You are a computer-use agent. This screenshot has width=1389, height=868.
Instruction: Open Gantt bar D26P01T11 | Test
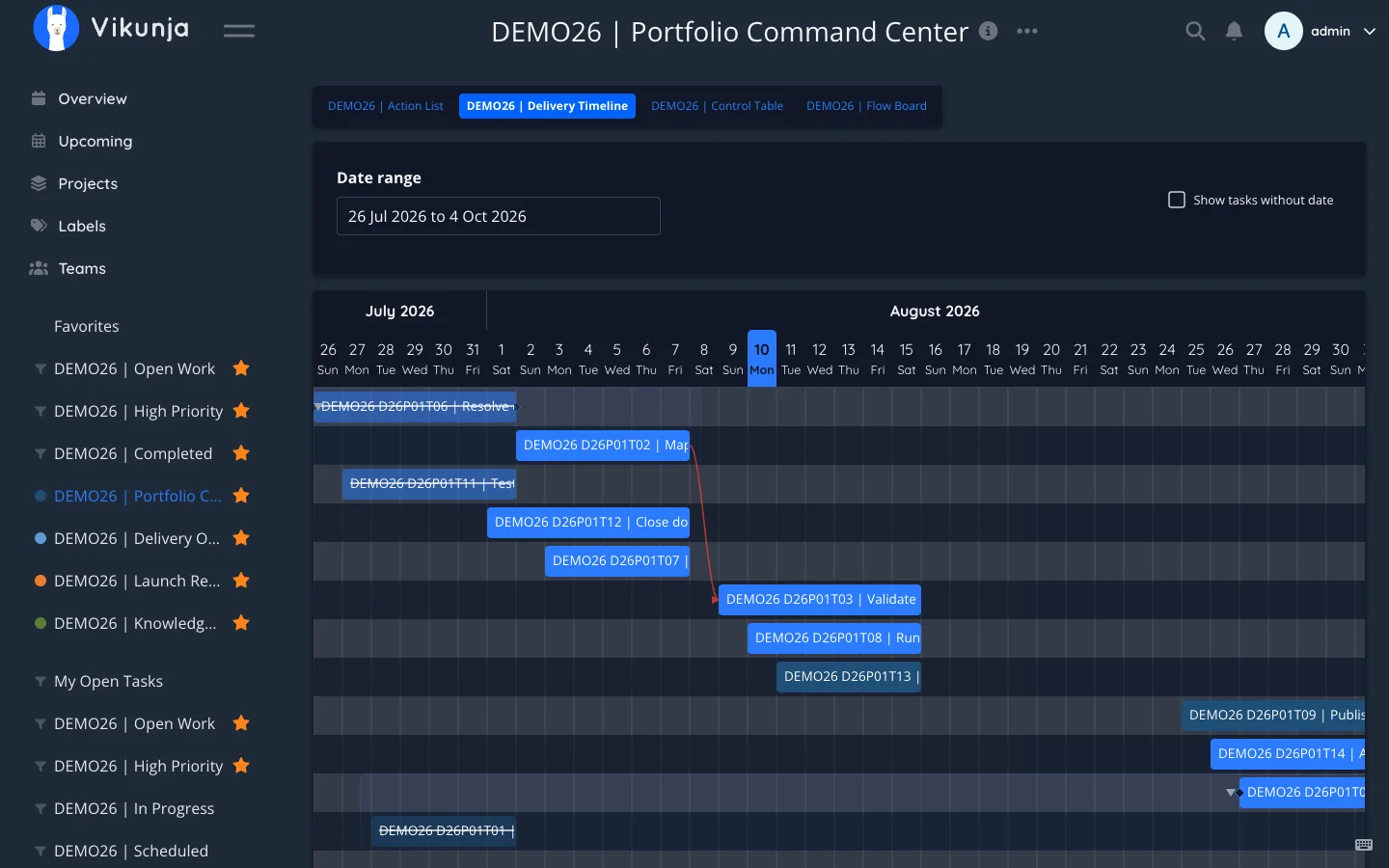pos(429,484)
